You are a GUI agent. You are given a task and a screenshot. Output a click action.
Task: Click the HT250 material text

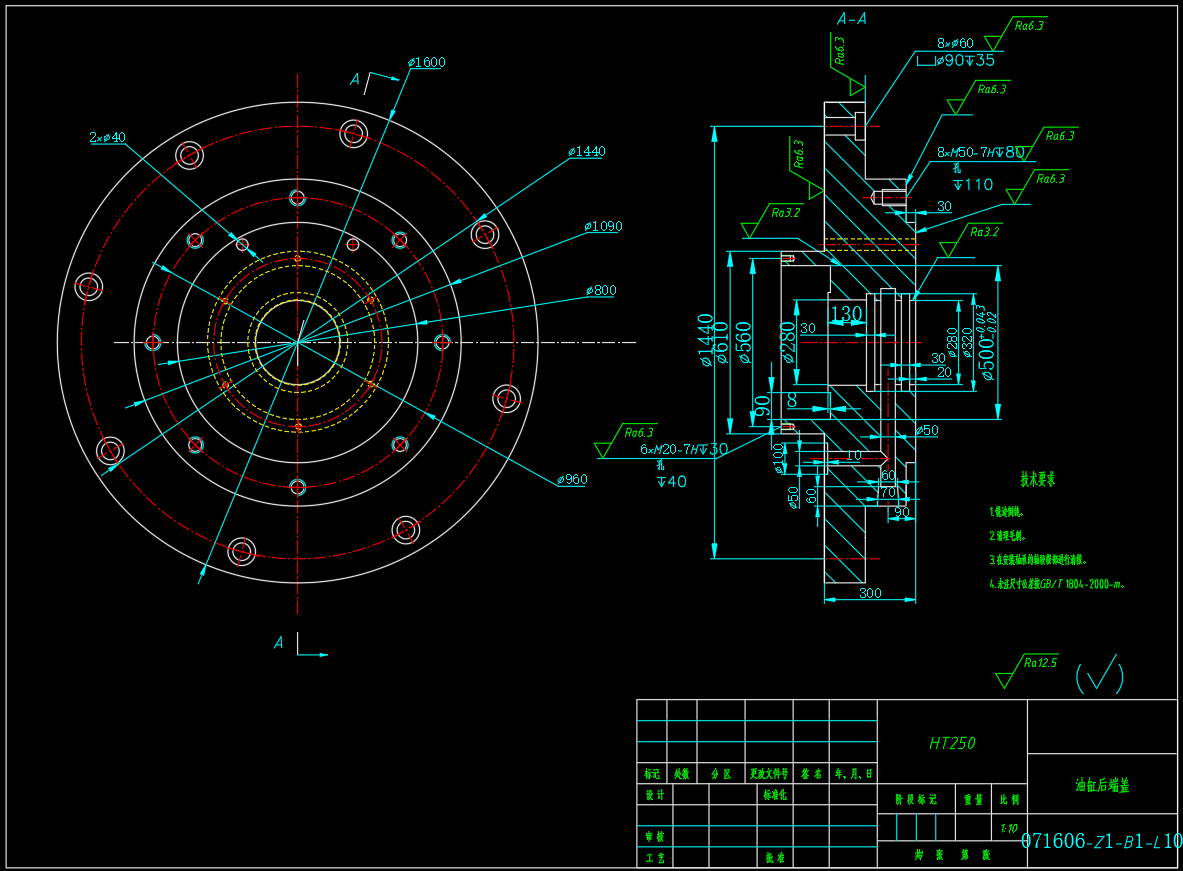(951, 743)
